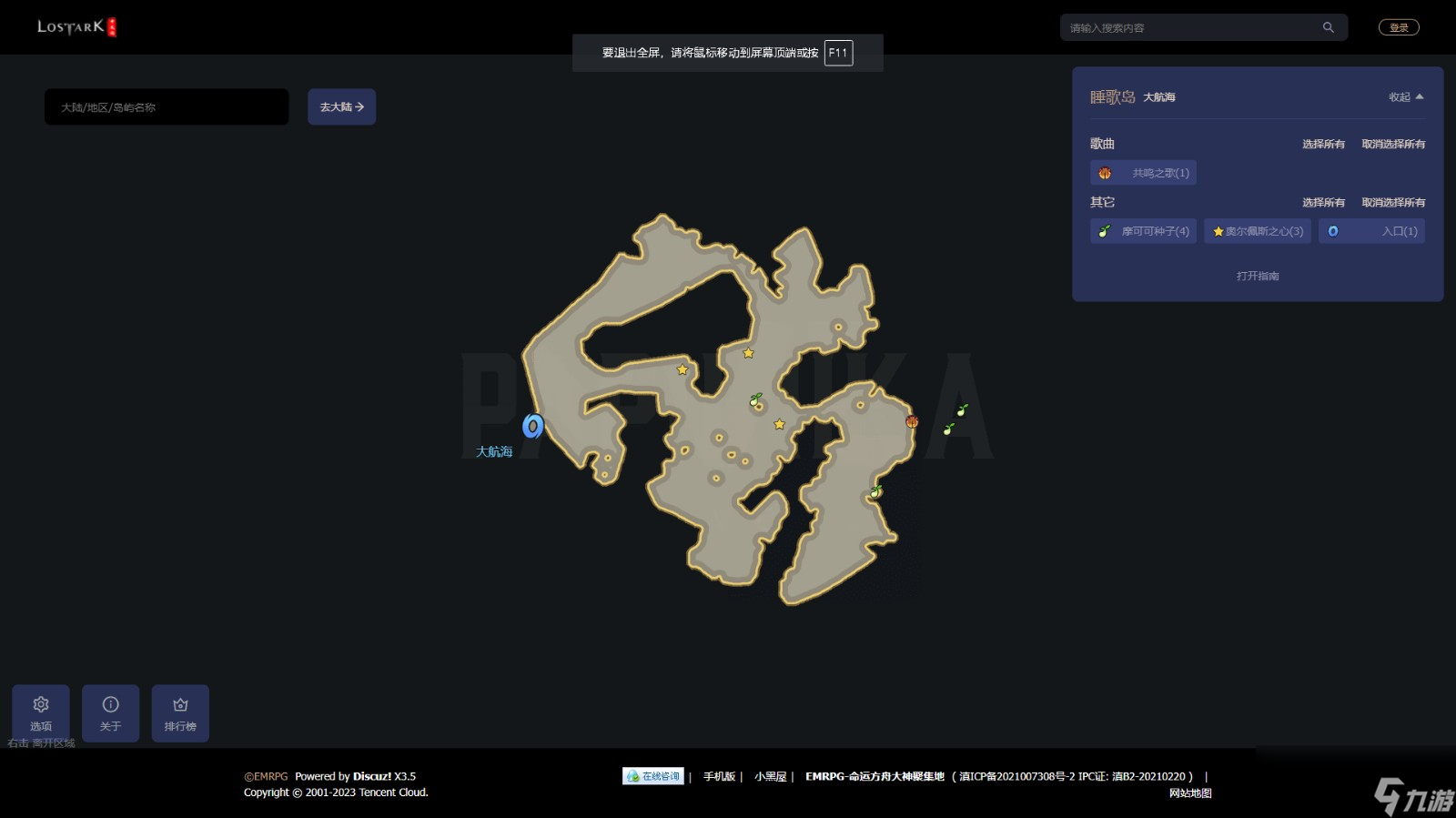Click the 在线咨询 online chat badge
Viewport: 1456px width, 818px height.
[x=652, y=776]
